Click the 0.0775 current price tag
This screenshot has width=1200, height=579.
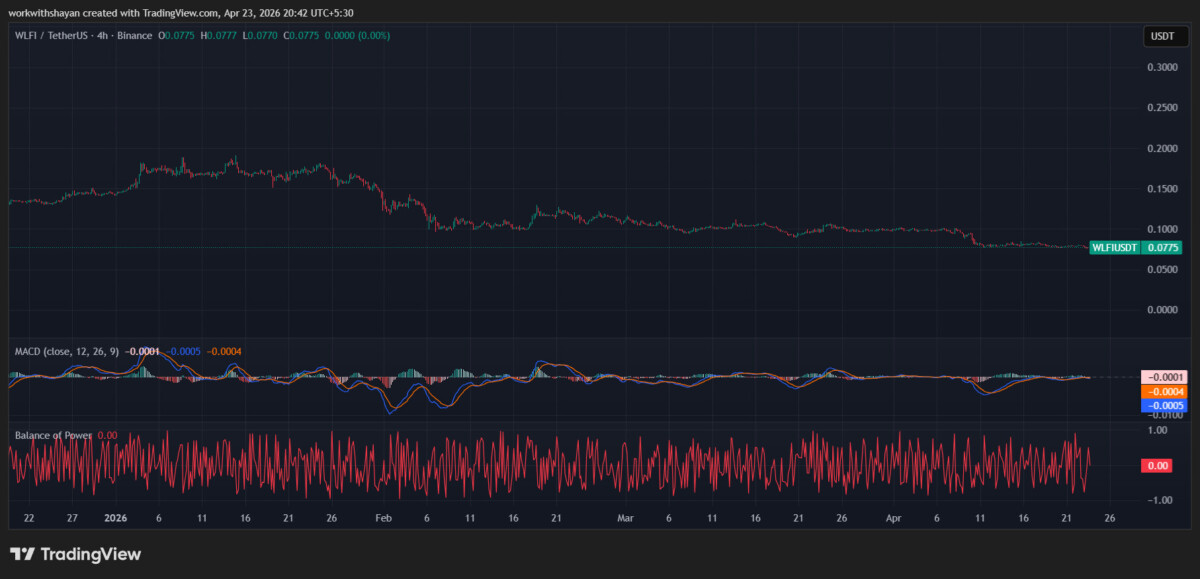(1163, 247)
